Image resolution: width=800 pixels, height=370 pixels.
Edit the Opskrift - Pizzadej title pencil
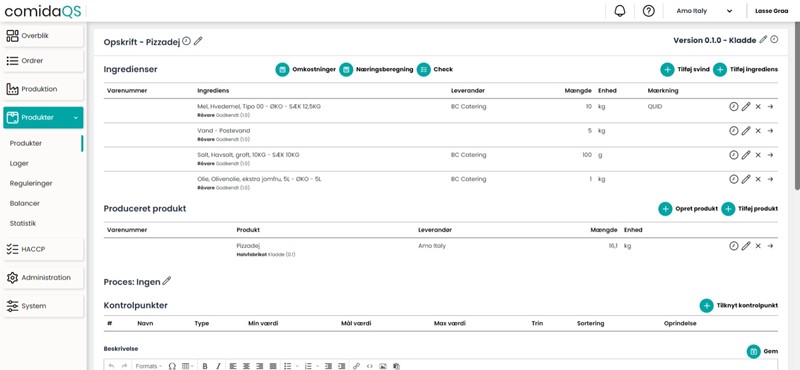point(198,41)
